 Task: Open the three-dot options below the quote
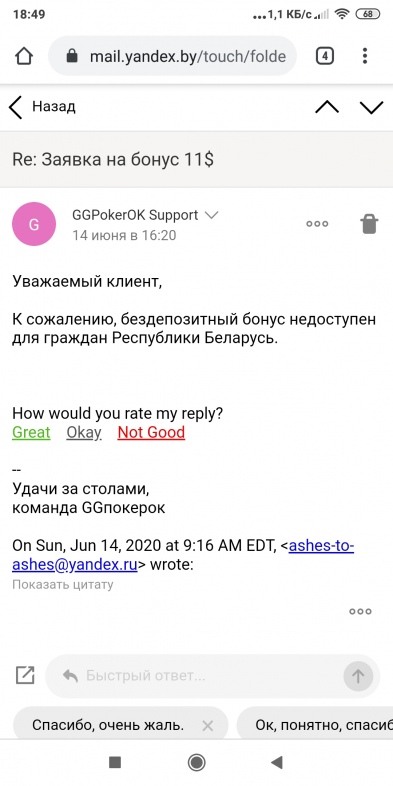coord(360,611)
